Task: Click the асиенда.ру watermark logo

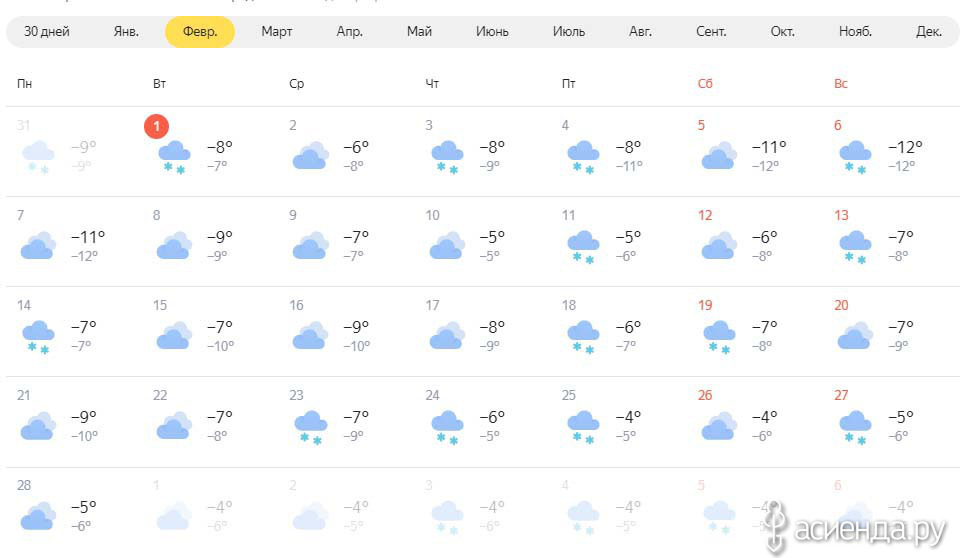Action: point(856,527)
